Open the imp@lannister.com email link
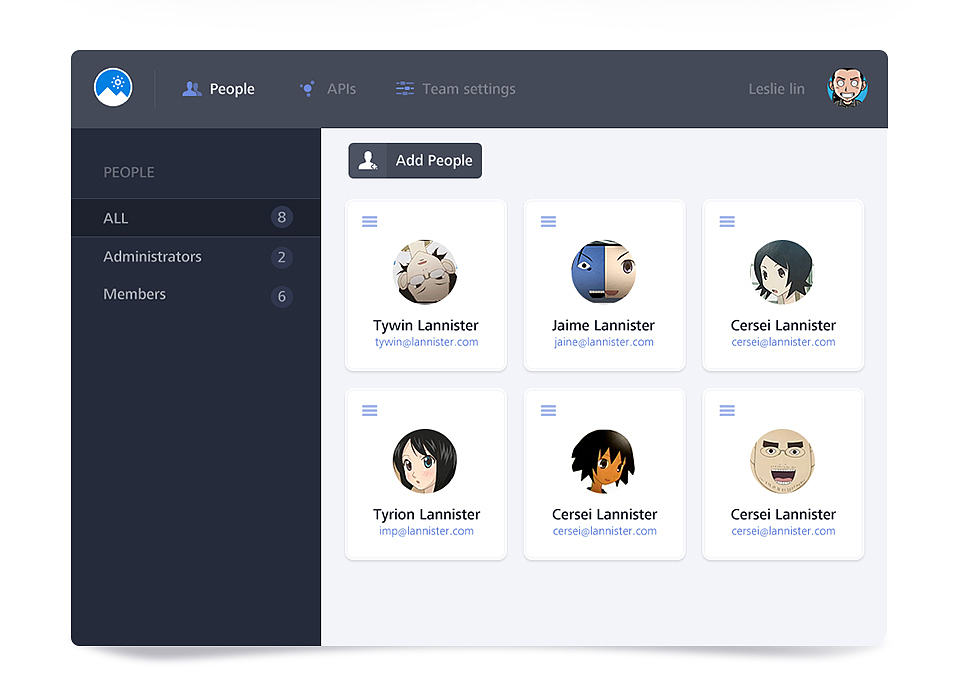This screenshot has height=698, width=960. tap(426, 531)
